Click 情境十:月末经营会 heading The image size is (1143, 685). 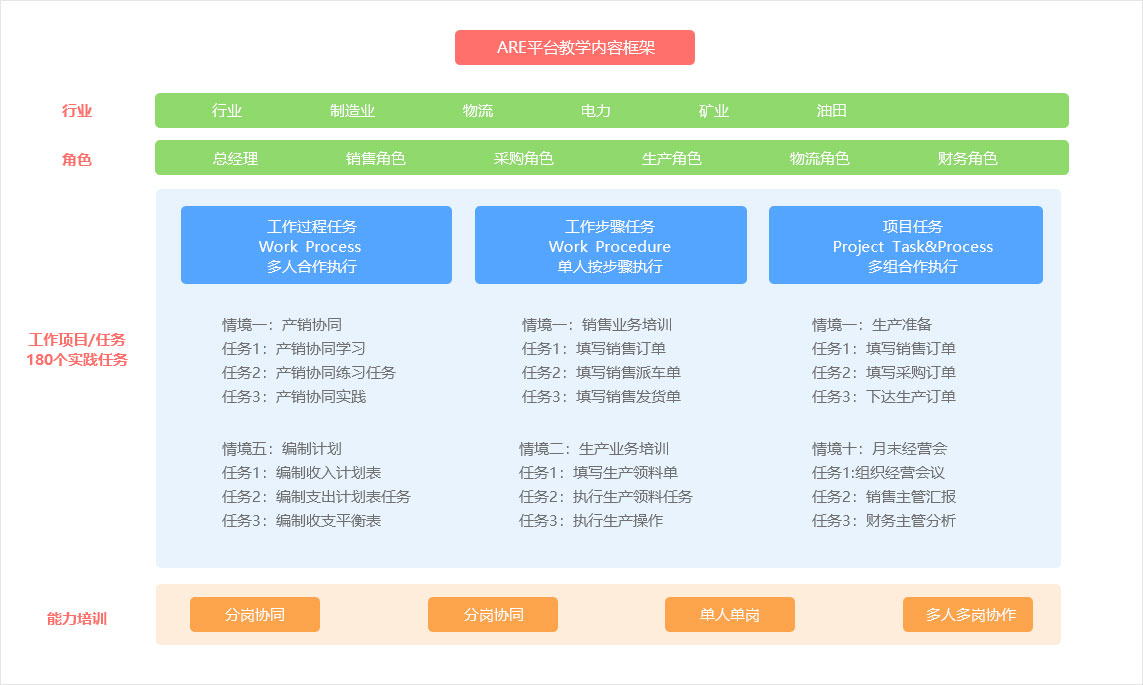[x=880, y=449]
